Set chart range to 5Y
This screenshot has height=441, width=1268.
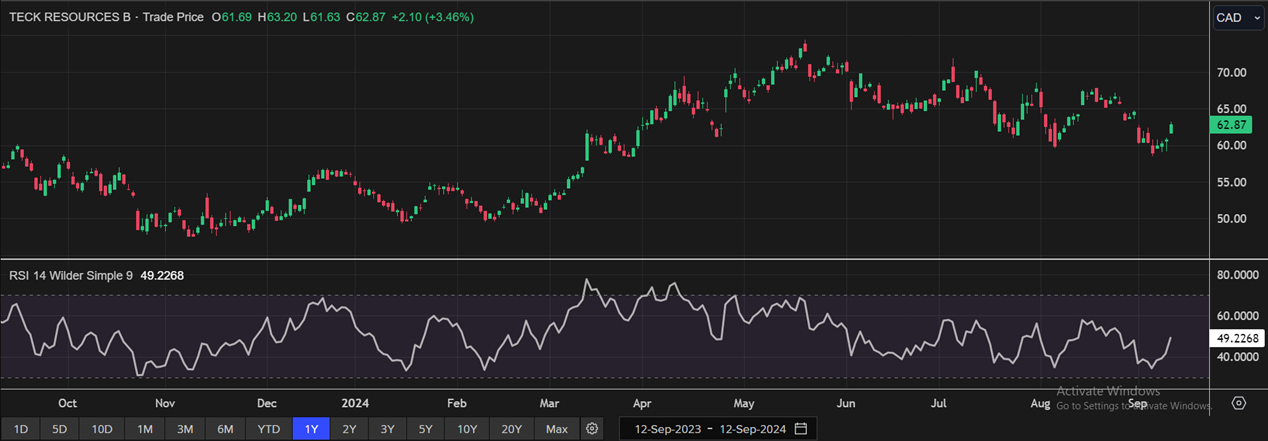tap(426, 429)
